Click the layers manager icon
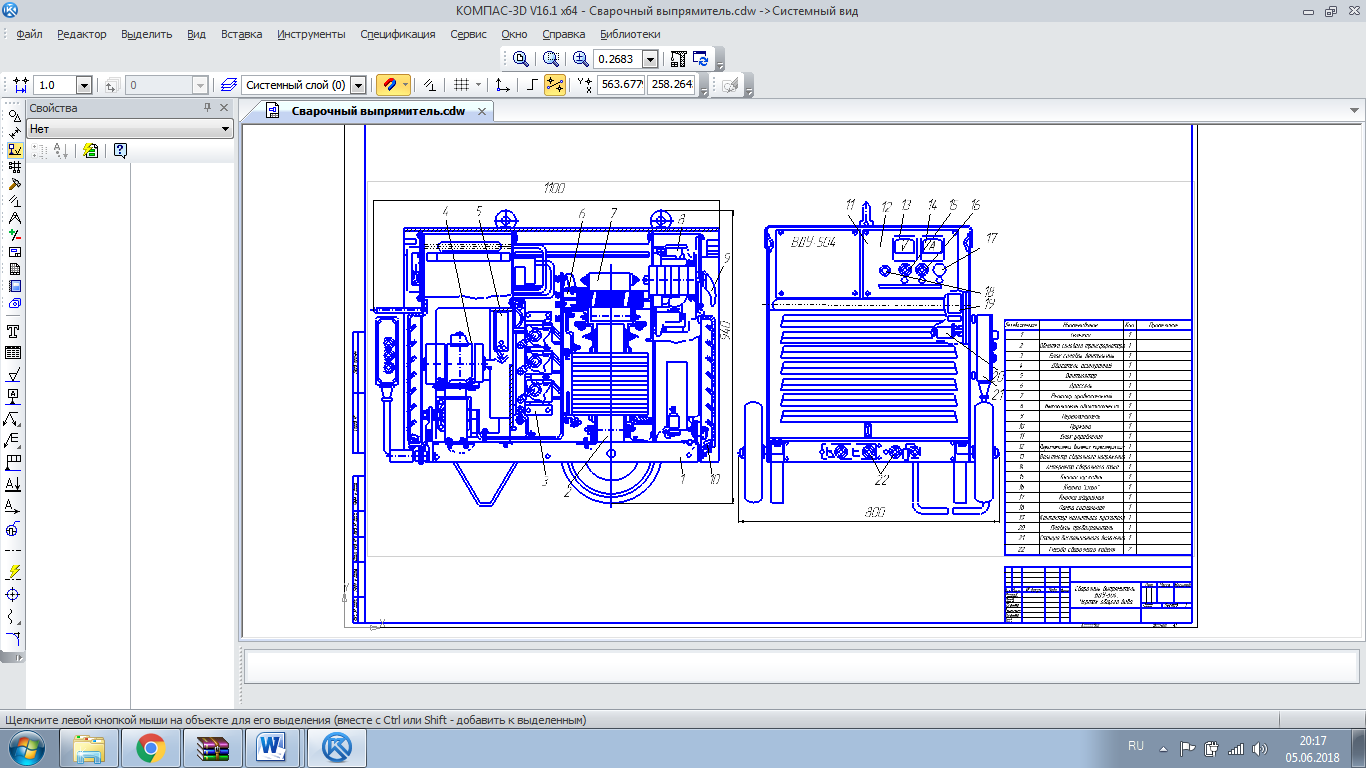The height and width of the screenshot is (768, 1366). point(229,86)
